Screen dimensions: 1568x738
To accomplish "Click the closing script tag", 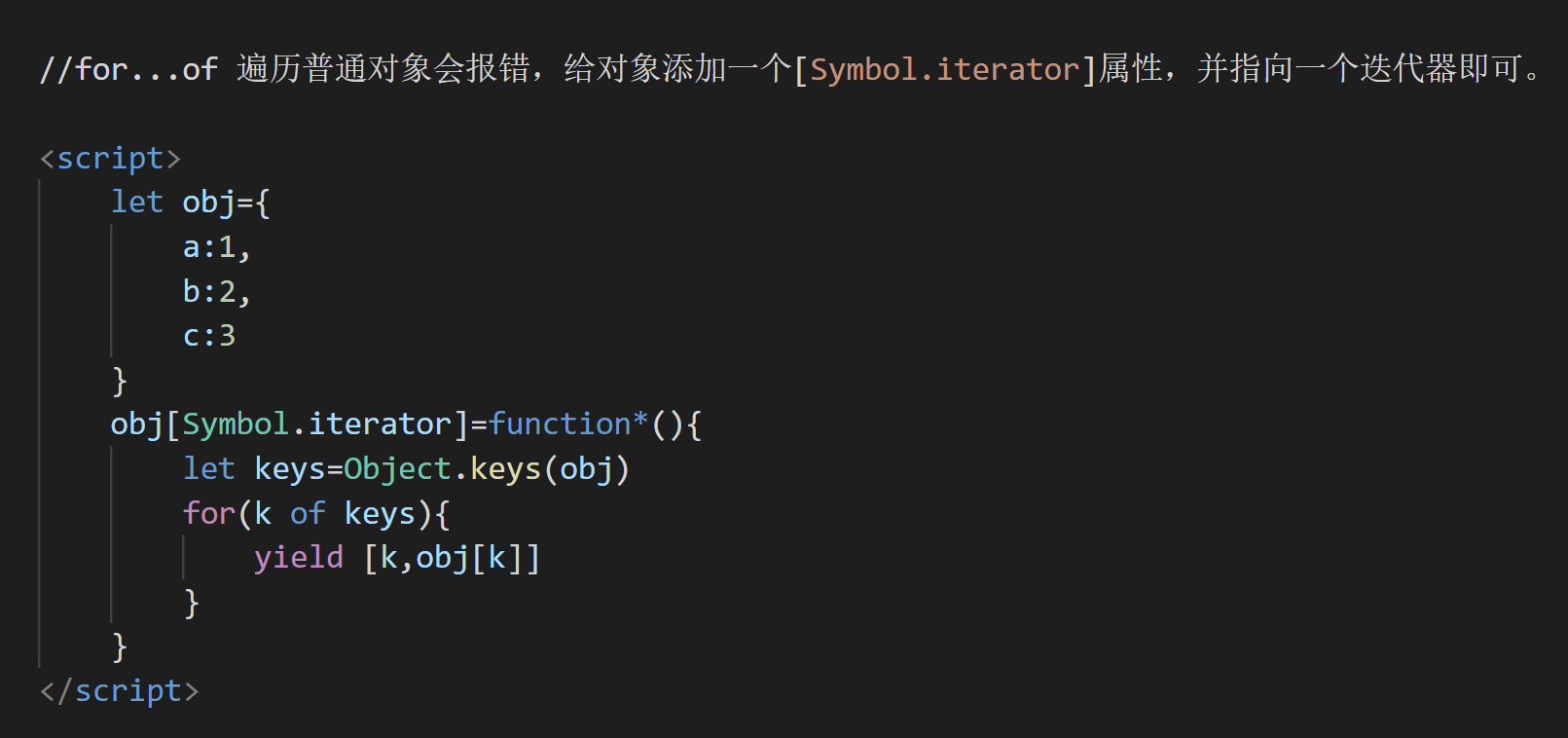I will point(119,691).
